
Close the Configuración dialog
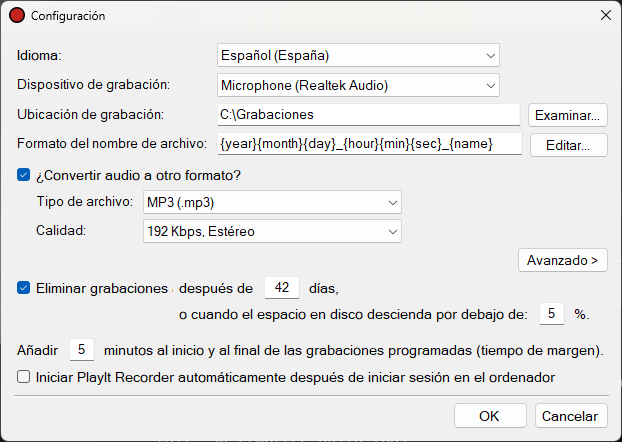(x=606, y=15)
